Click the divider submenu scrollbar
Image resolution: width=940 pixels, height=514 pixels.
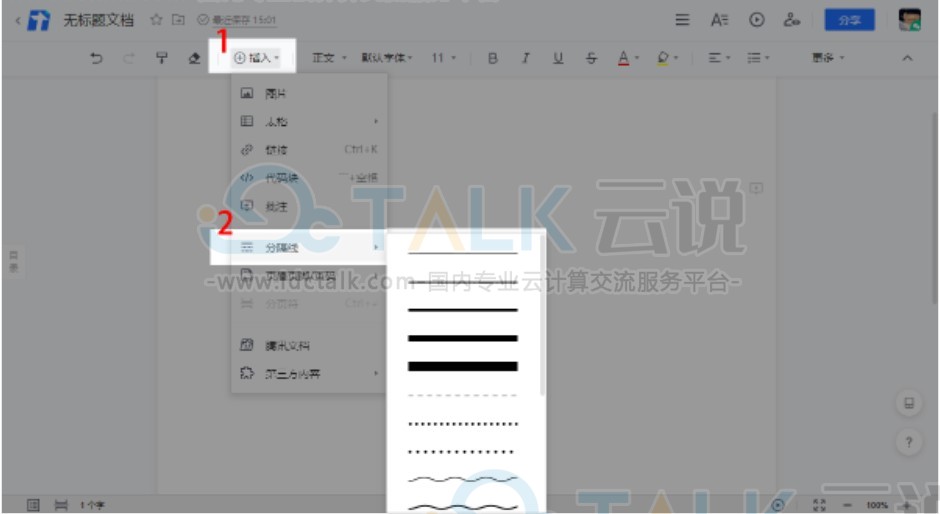coord(542,315)
